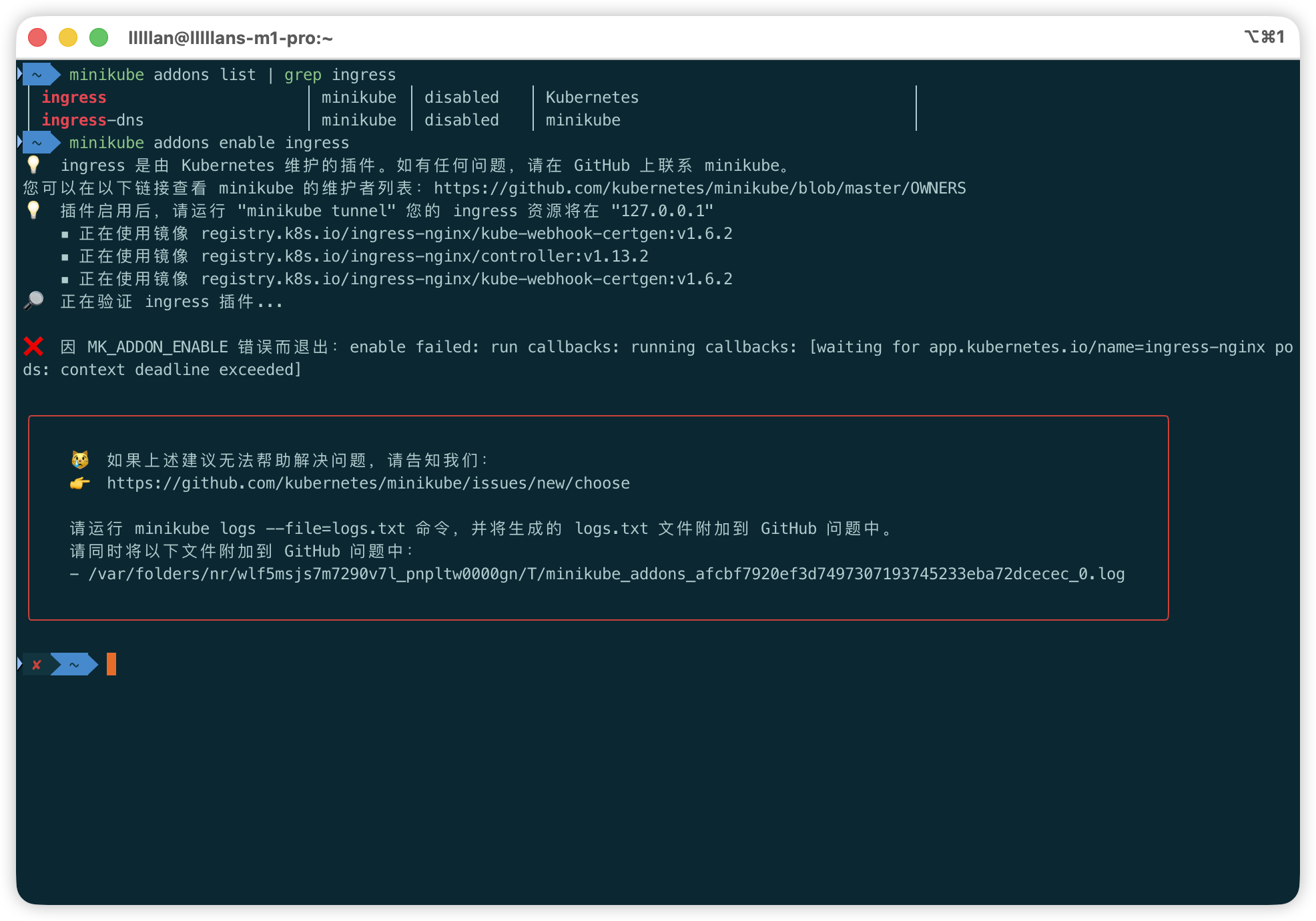Click the magnifying glass verification emoji
1316x921 pixels.
click(33, 301)
